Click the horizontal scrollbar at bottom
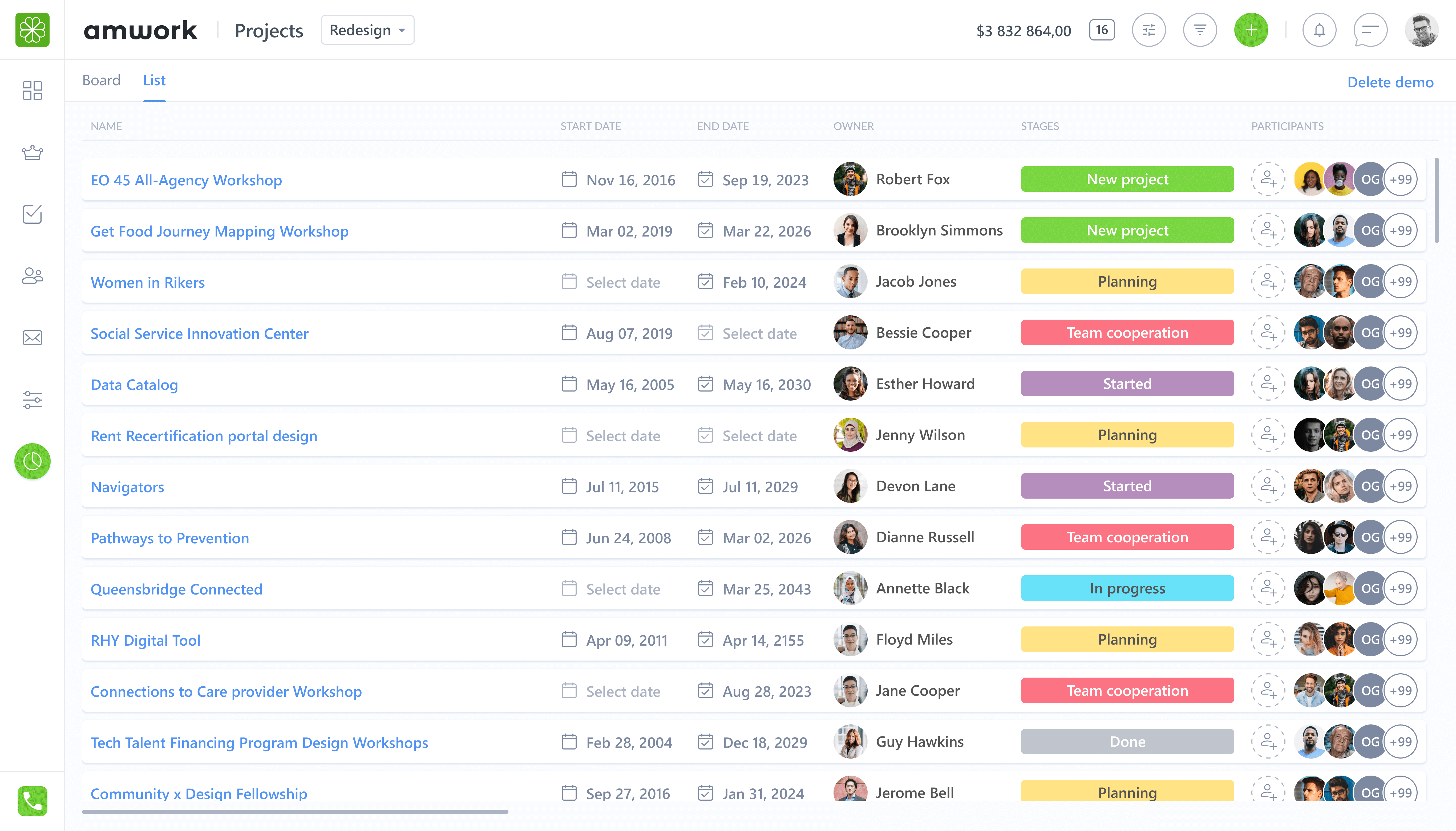The image size is (1456, 831). coord(295,811)
